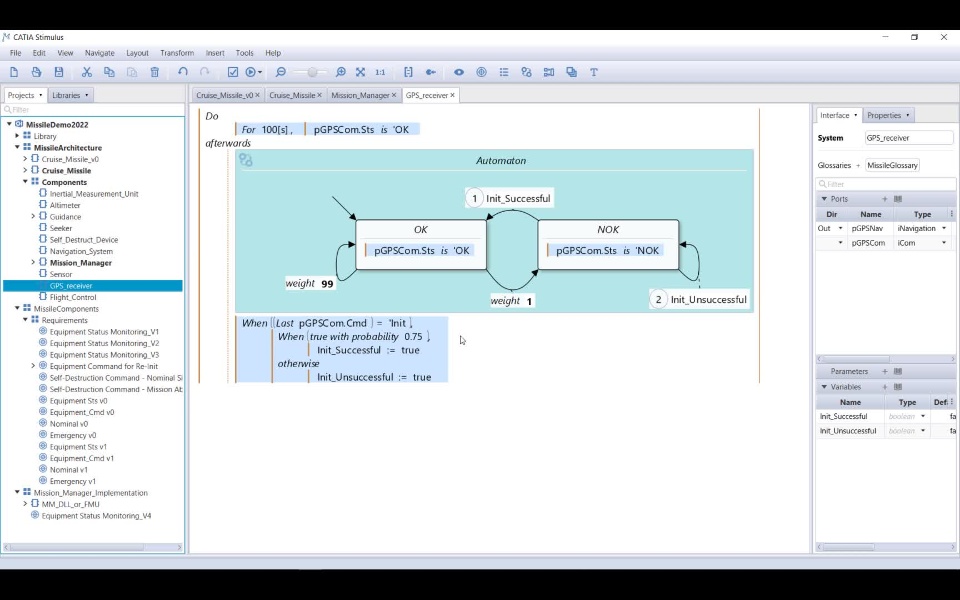The width and height of the screenshot is (960, 600).
Task: Open type dropdown for Init_Successful variable
Action: coord(923,416)
